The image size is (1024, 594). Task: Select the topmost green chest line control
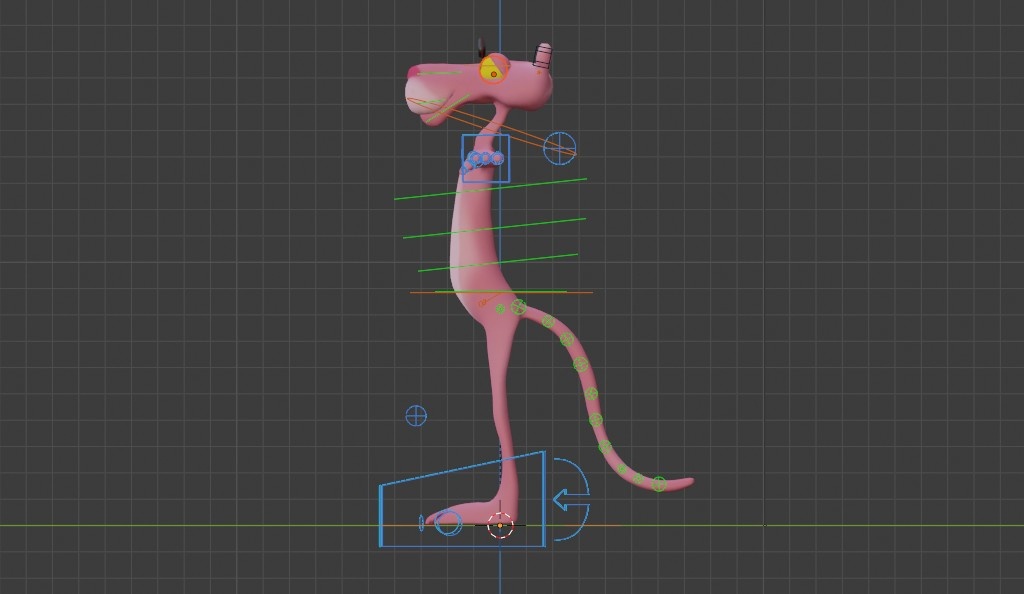pyautogui.click(x=490, y=189)
